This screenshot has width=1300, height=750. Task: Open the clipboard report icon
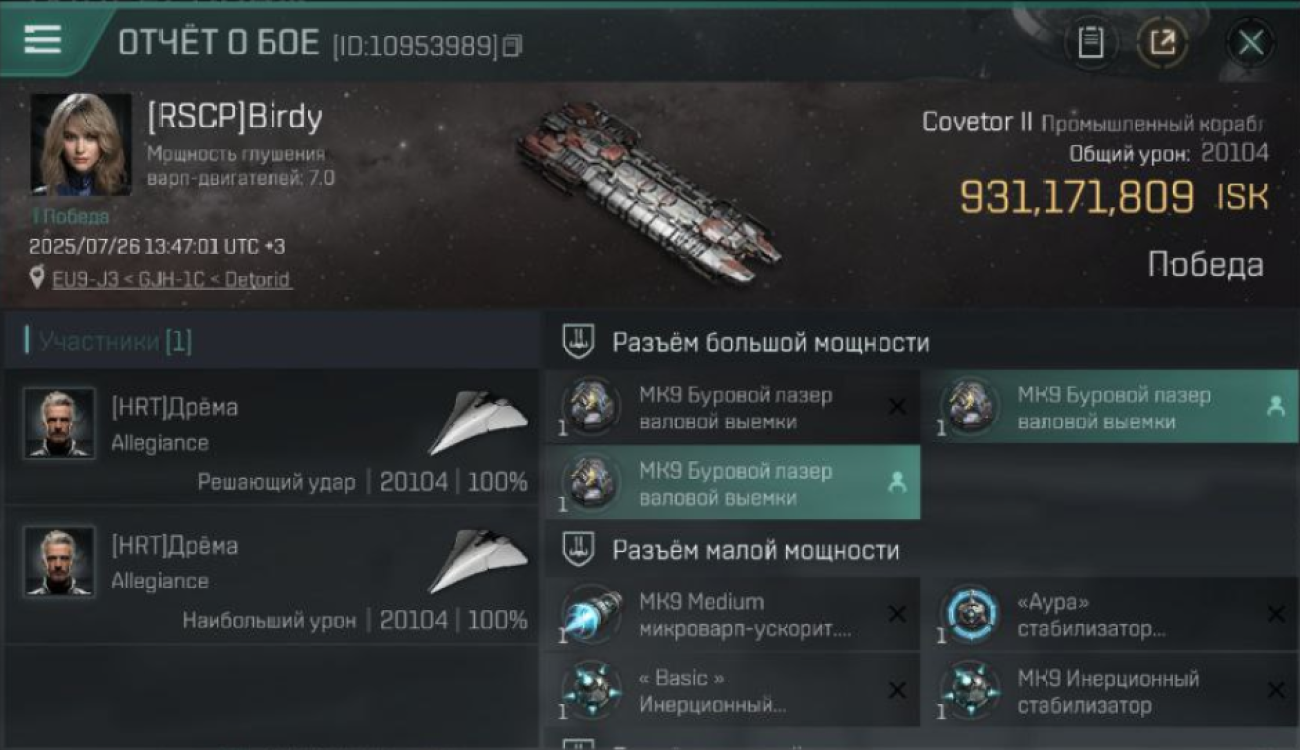1091,43
